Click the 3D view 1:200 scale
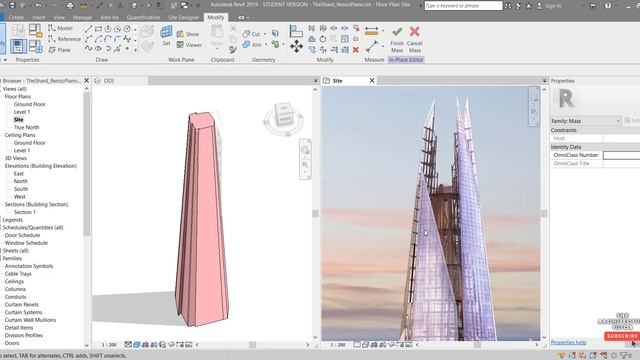640x360 pixels. [109, 345]
